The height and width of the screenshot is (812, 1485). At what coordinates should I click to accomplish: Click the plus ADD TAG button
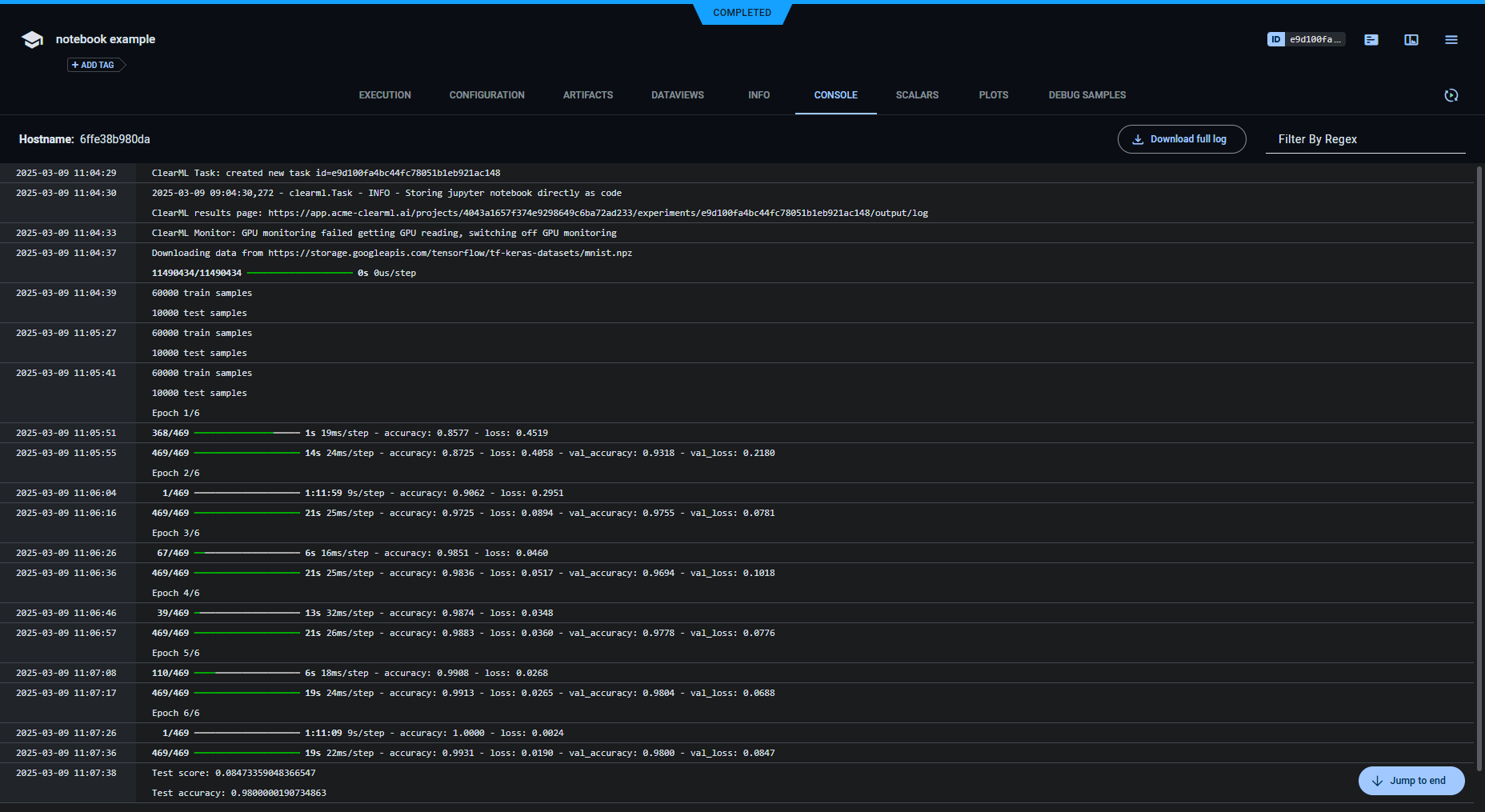click(94, 65)
